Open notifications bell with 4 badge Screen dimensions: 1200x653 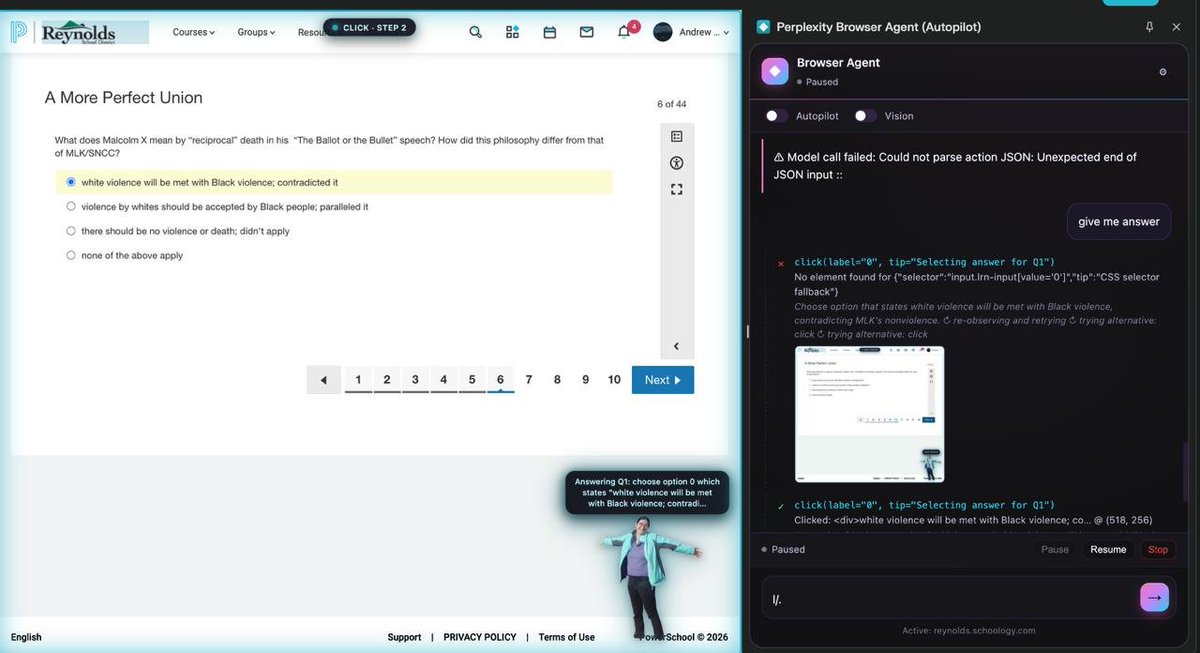(x=624, y=31)
